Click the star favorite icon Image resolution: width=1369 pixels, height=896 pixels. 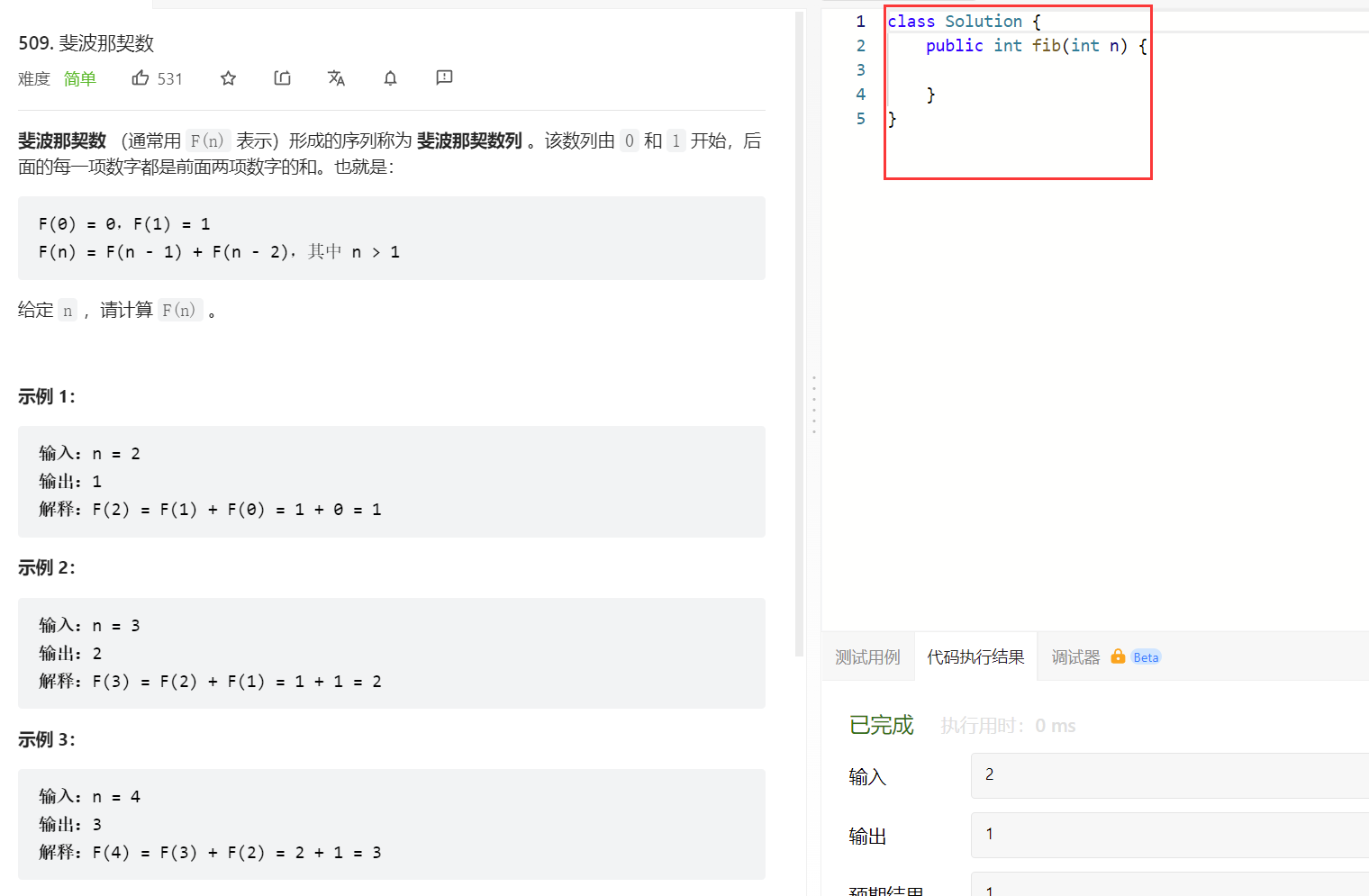coord(229,78)
